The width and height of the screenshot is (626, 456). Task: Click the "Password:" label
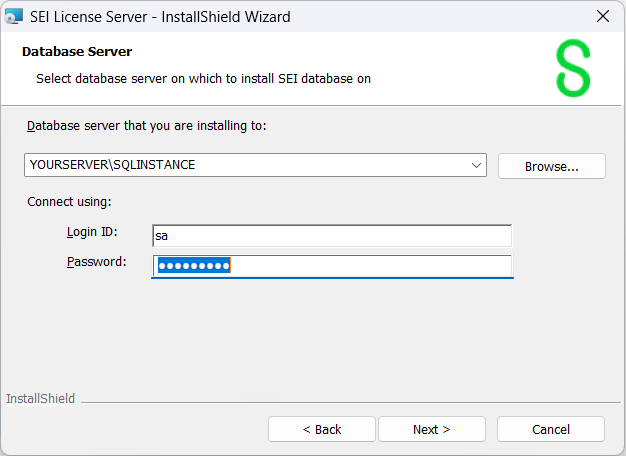click(96, 262)
